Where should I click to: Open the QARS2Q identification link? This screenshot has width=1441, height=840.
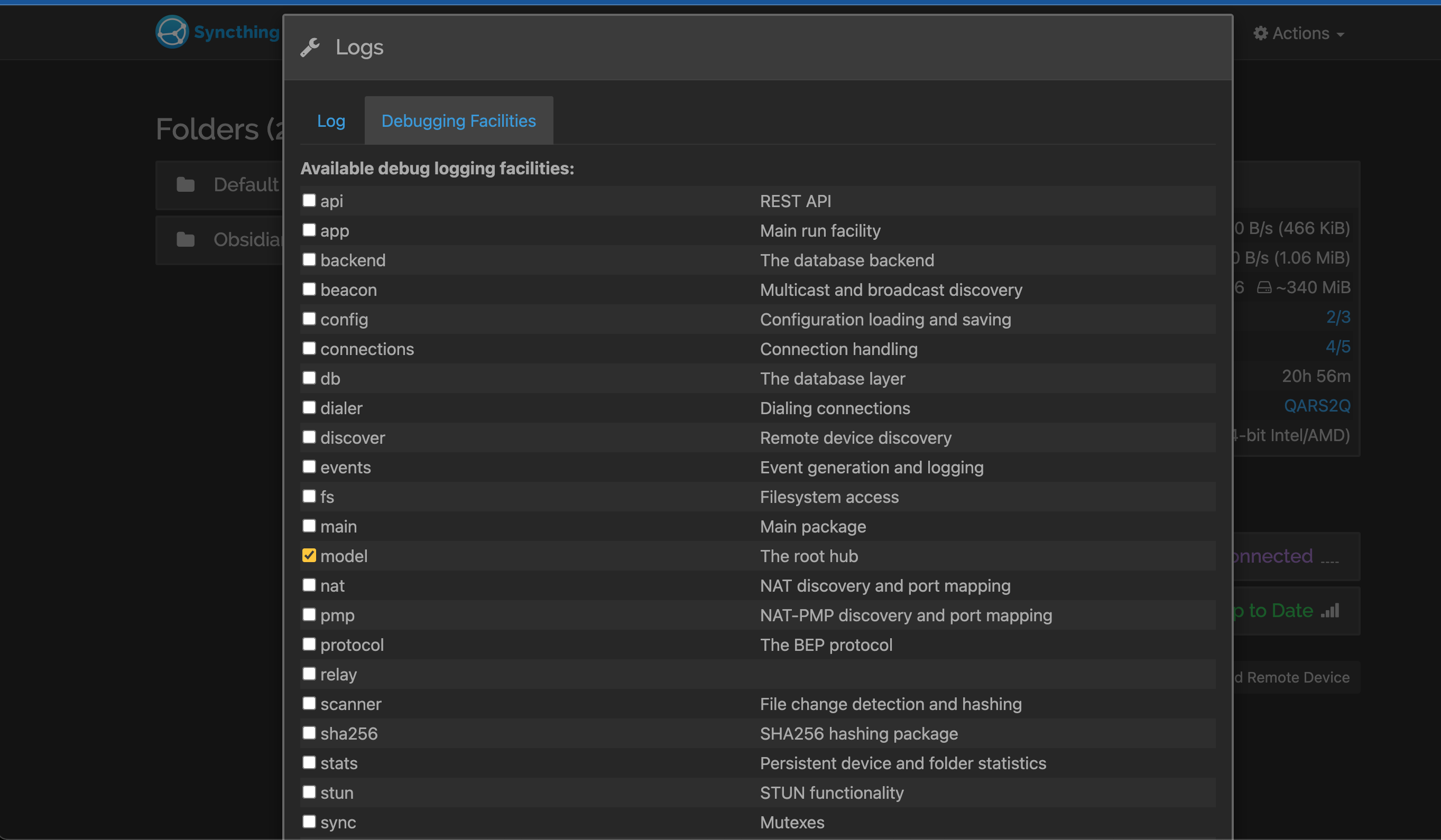(1316, 406)
